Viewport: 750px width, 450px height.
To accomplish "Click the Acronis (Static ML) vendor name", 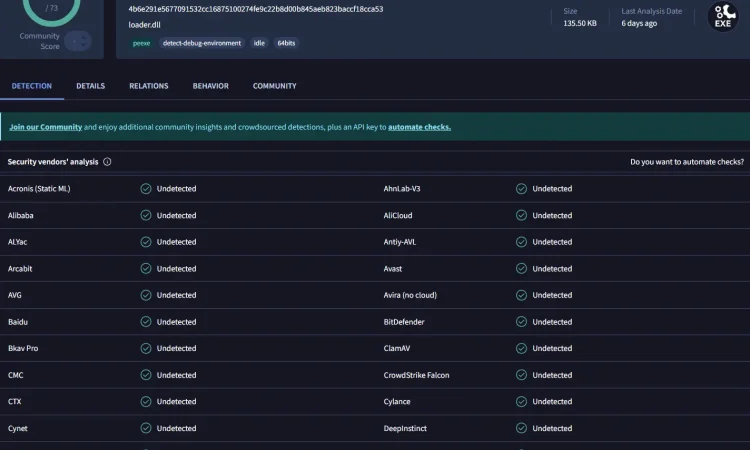I will (x=39, y=188).
